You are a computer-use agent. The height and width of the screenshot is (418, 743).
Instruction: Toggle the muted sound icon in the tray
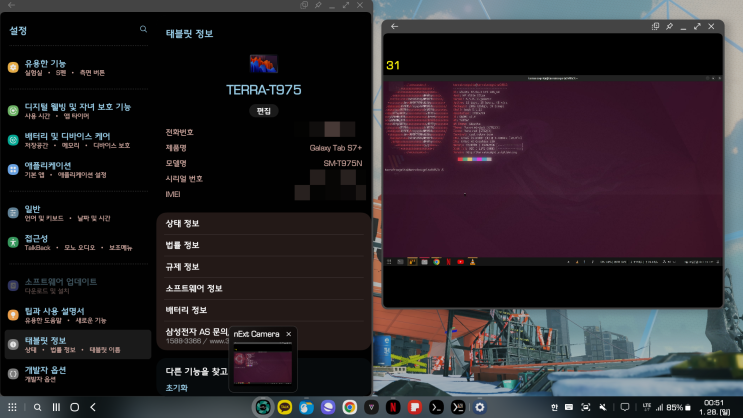click(603, 408)
